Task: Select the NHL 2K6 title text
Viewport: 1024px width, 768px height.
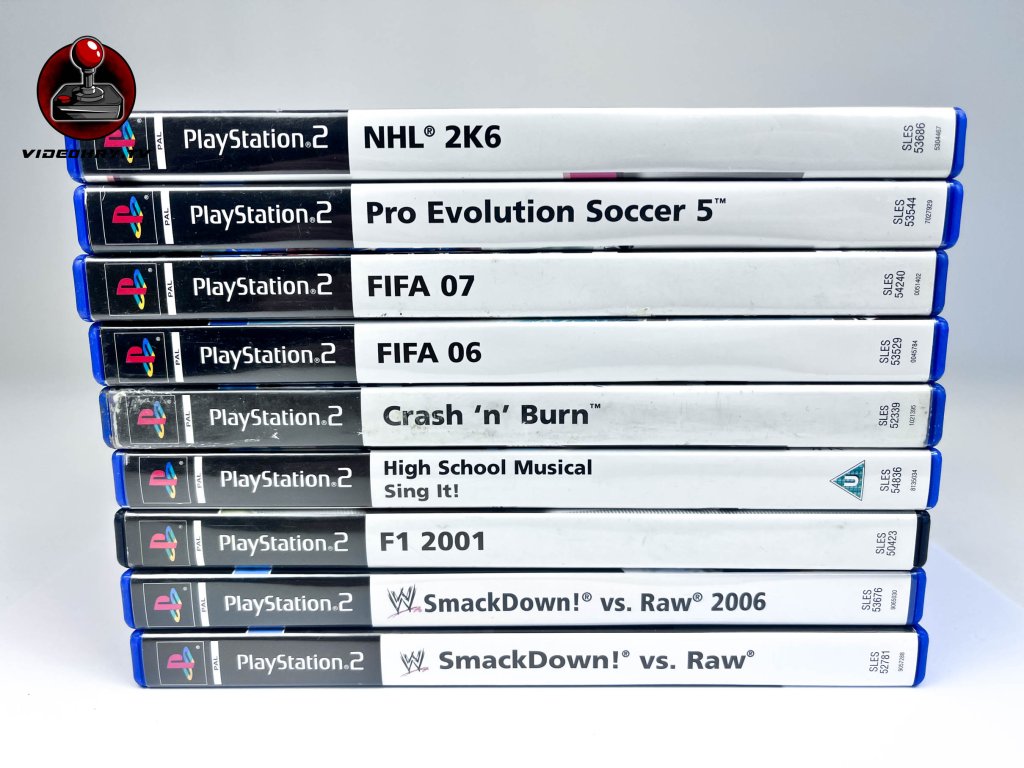Action: [432, 138]
